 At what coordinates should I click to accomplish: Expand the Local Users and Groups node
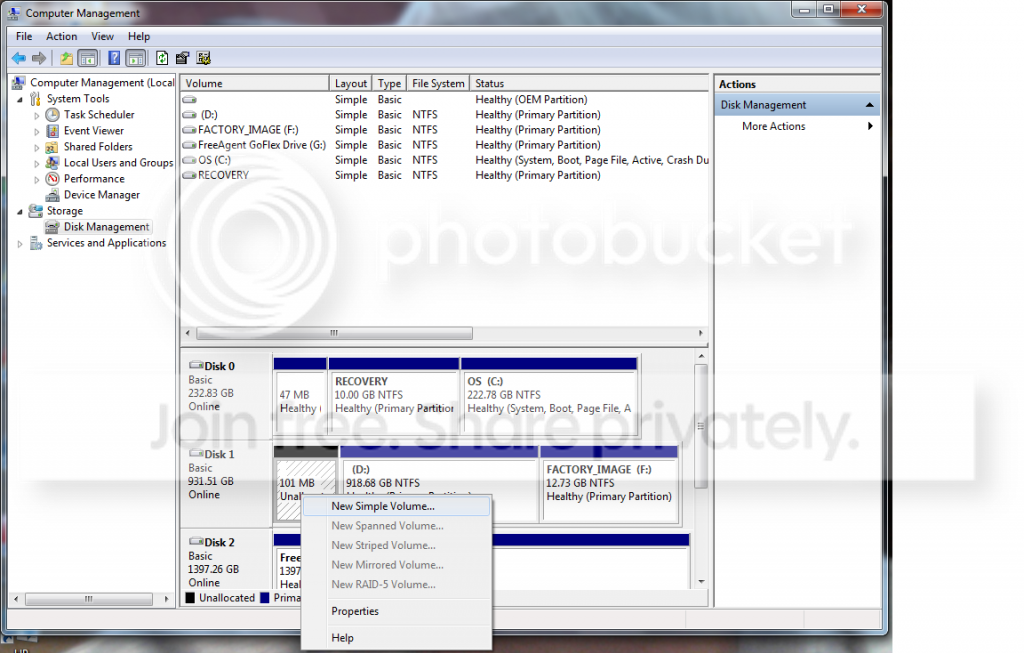(37, 163)
